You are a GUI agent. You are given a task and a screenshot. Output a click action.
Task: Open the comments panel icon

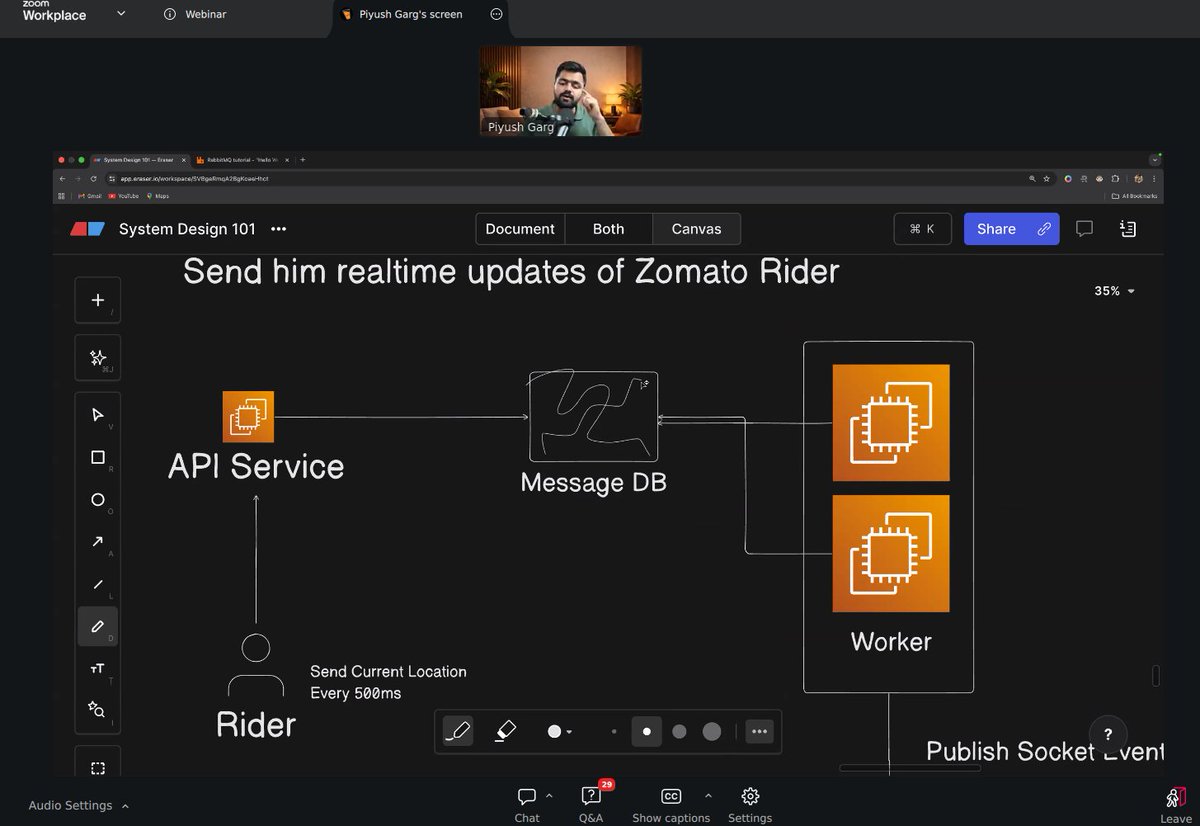[1084, 229]
